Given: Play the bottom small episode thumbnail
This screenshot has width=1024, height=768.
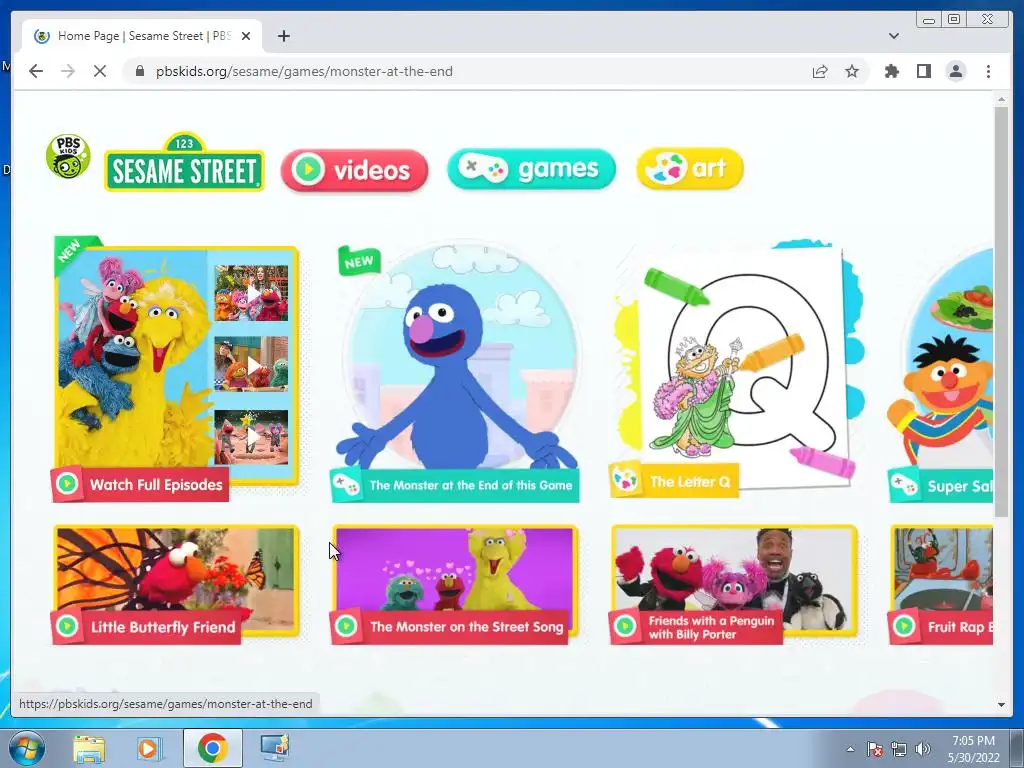Looking at the screenshot, I should [x=251, y=437].
